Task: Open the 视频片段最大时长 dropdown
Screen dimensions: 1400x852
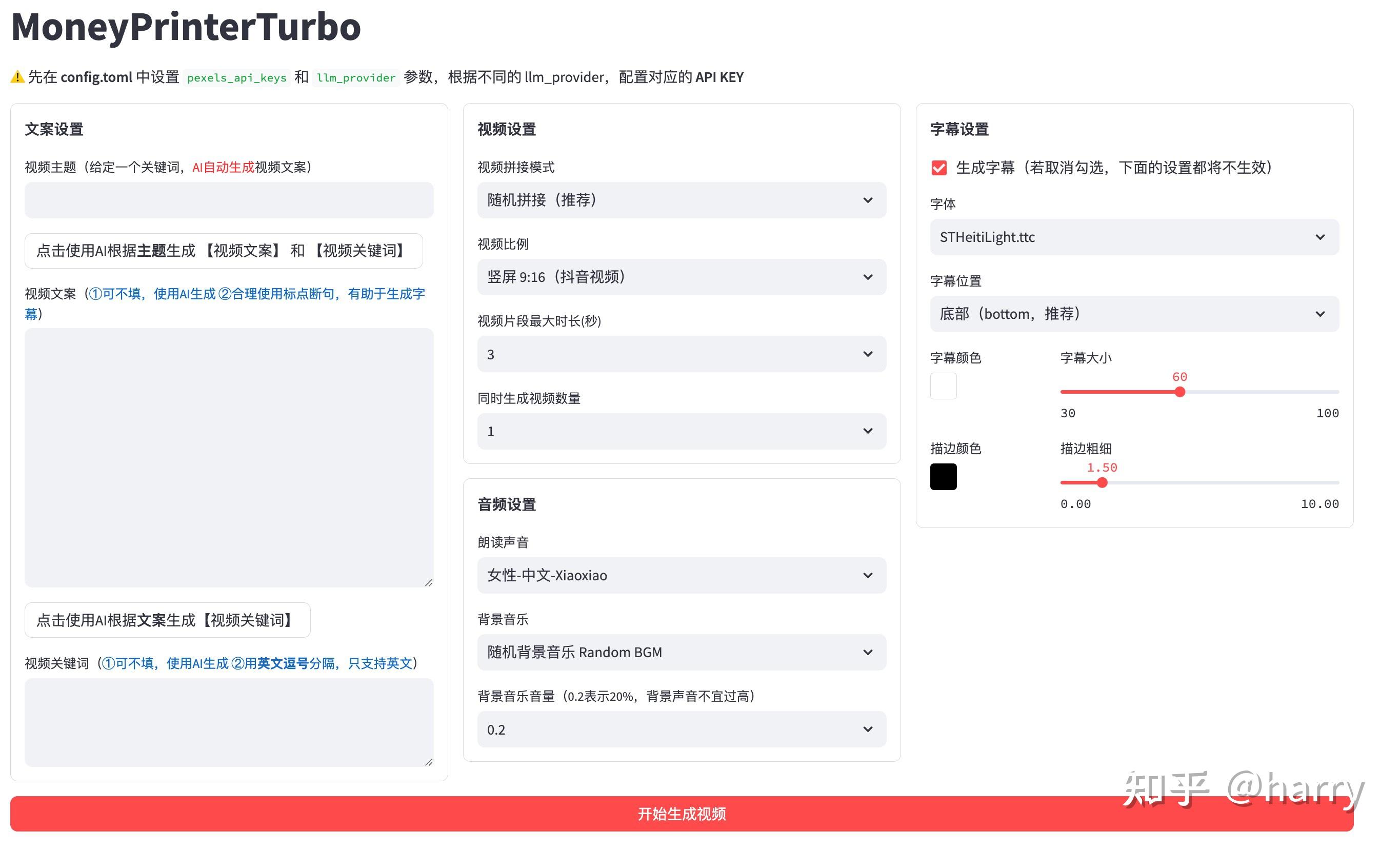Action: point(681,354)
